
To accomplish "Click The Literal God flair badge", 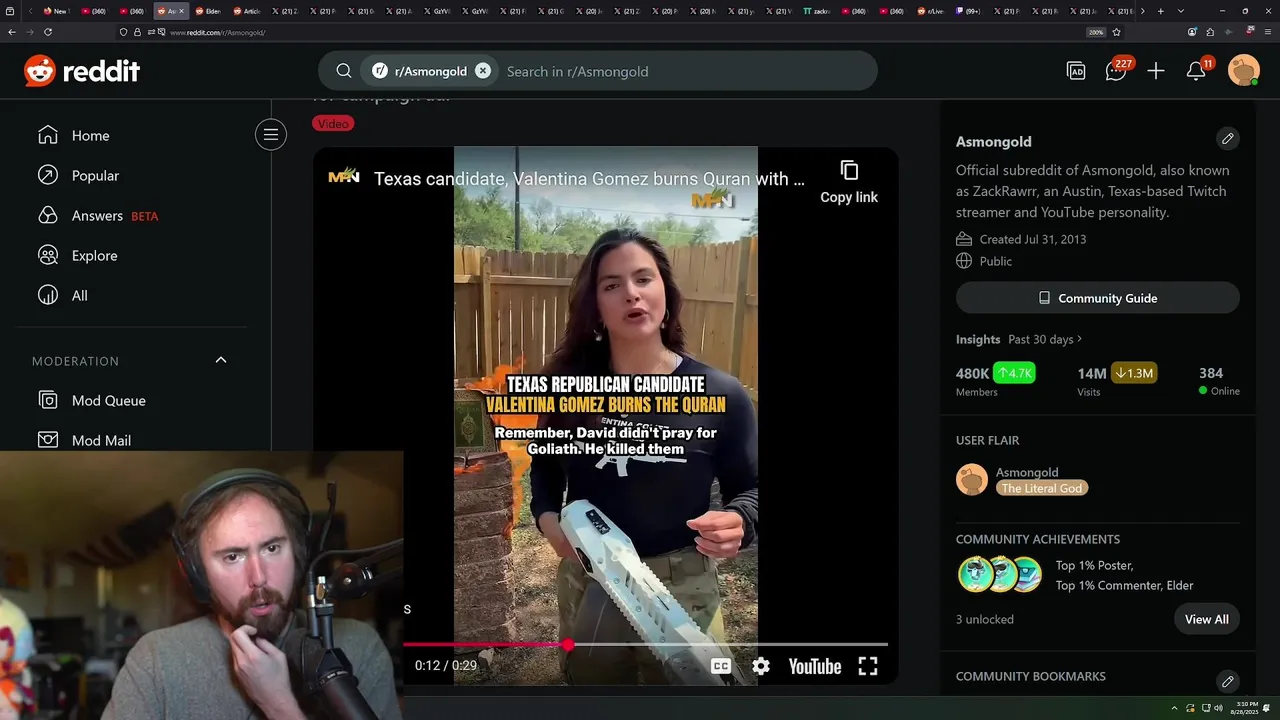I will [1042, 489].
